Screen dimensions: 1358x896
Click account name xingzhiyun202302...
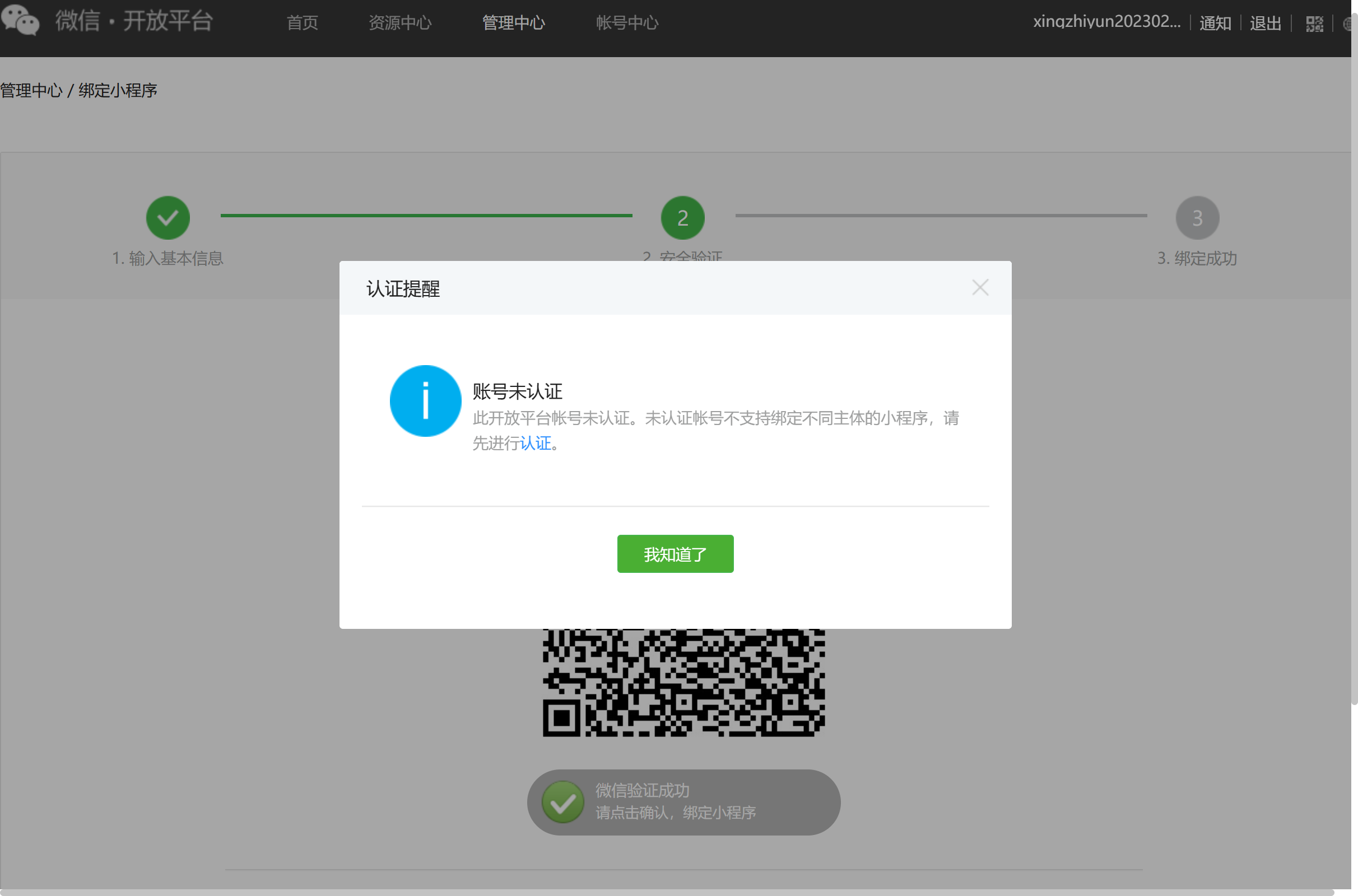[x=1106, y=22]
